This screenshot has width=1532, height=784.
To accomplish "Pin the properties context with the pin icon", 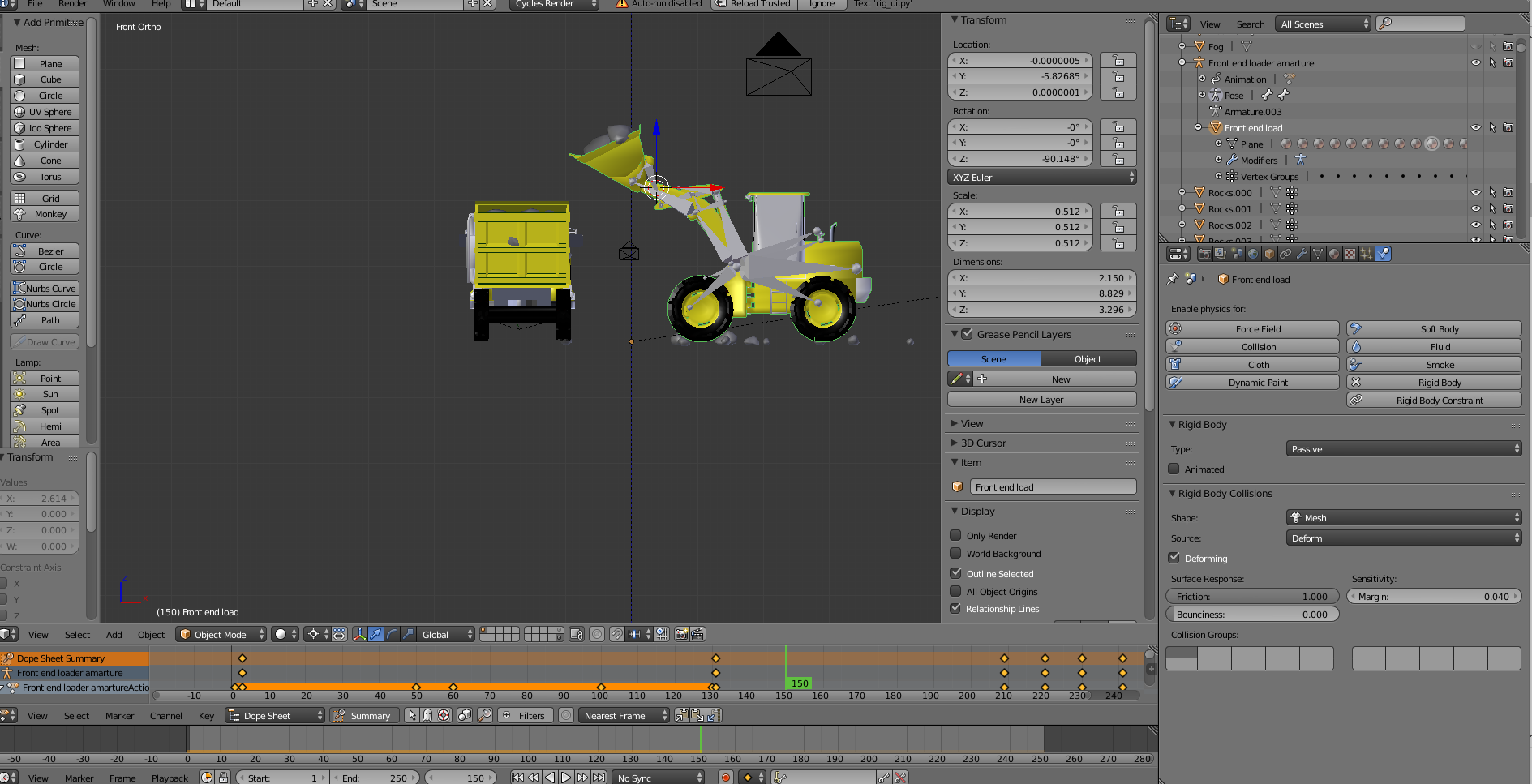I will [1172, 279].
